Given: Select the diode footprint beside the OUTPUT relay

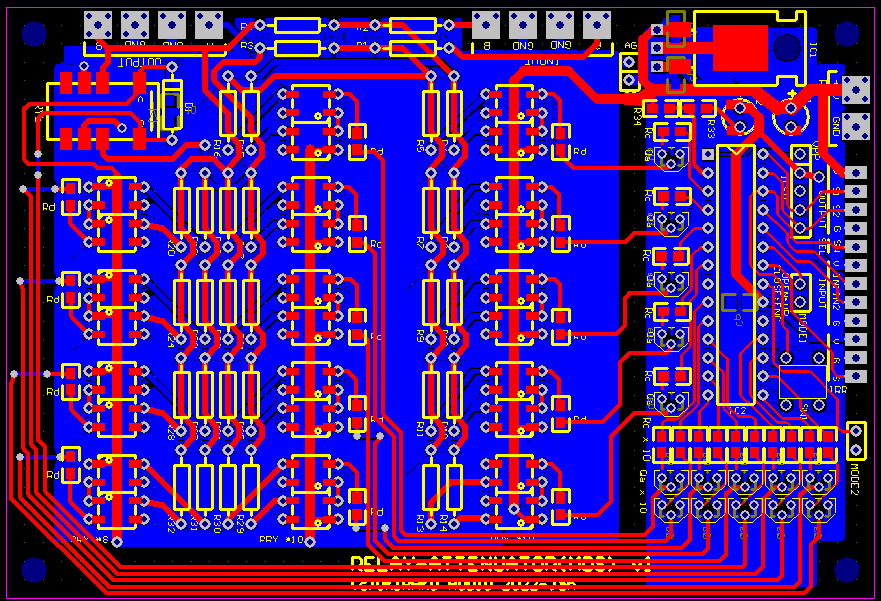Looking at the screenshot, I should point(172,103).
